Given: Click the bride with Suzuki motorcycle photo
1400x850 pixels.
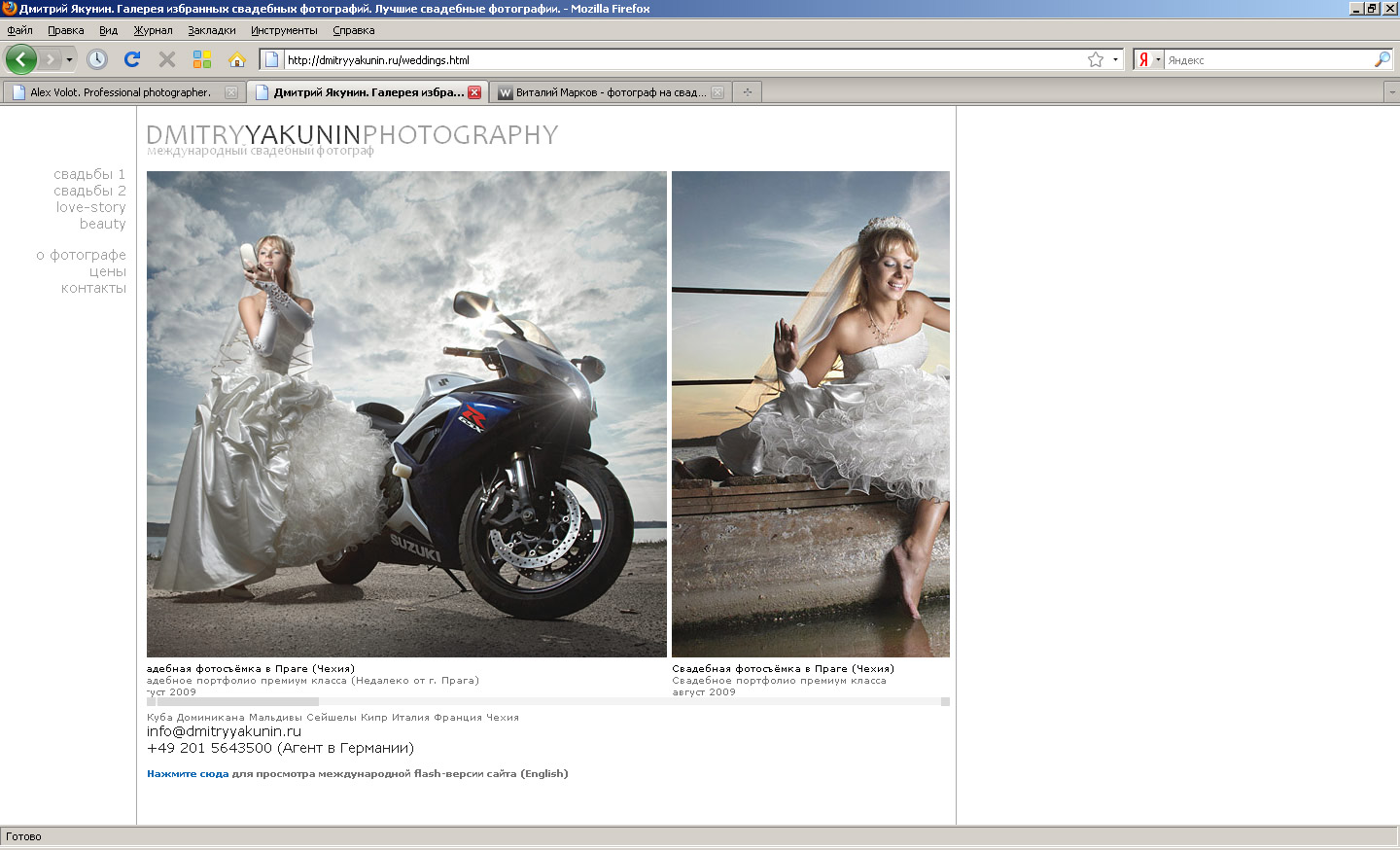Looking at the screenshot, I should click(406, 413).
